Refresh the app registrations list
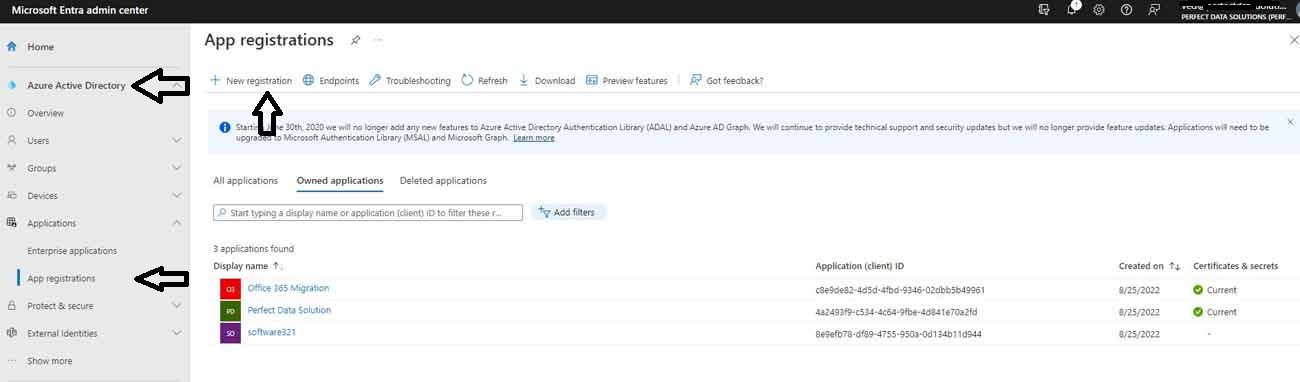The image size is (1300, 382). pos(484,81)
